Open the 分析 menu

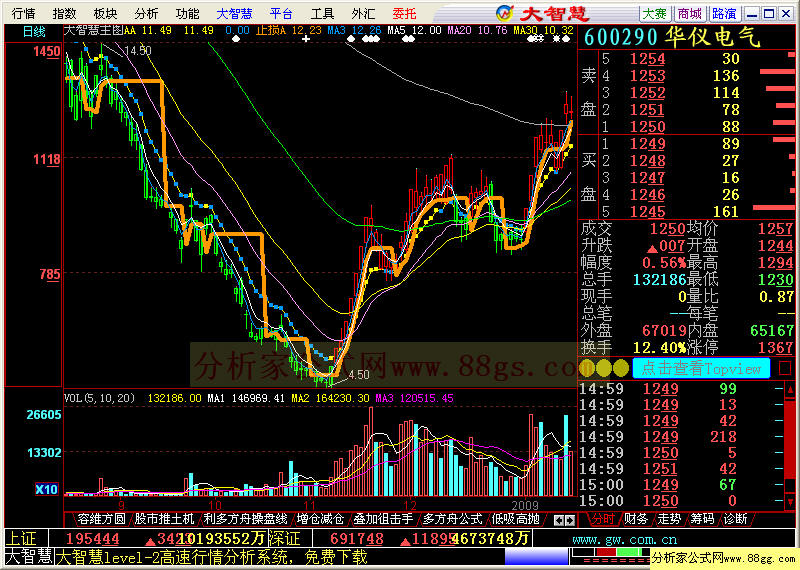(146, 14)
